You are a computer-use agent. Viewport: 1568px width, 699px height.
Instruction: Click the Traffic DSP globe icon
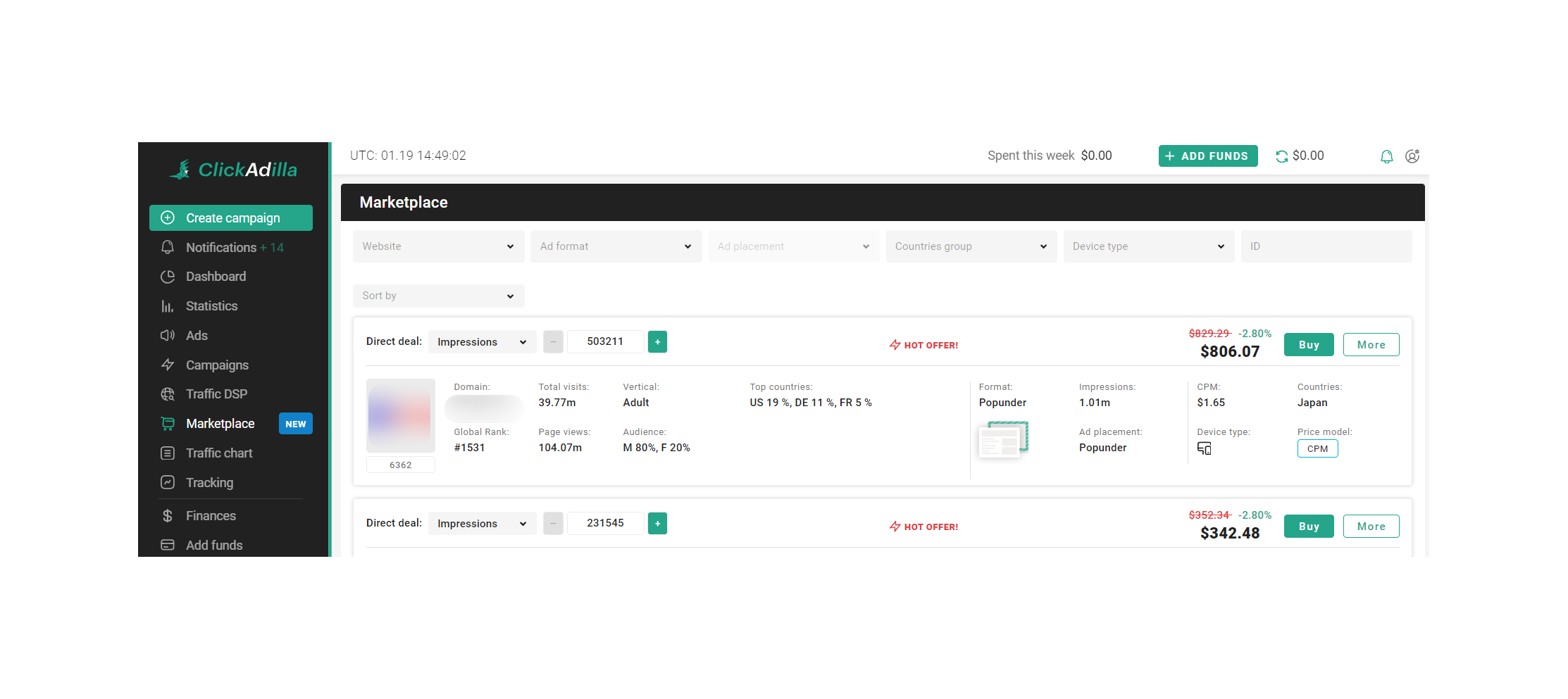pos(168,394)
